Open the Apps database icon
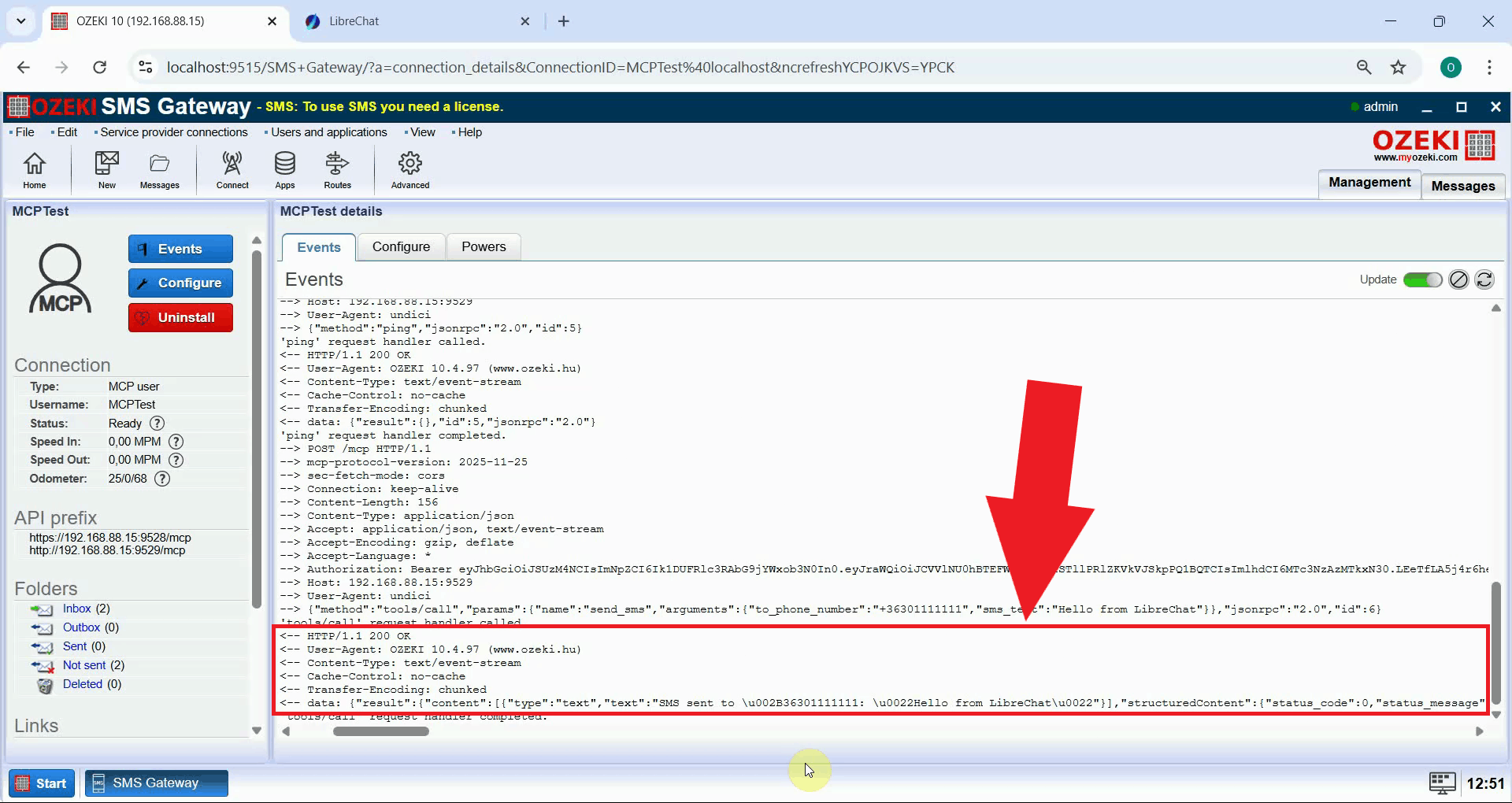This screenshot has width=1512, height=803. [285, 170]
